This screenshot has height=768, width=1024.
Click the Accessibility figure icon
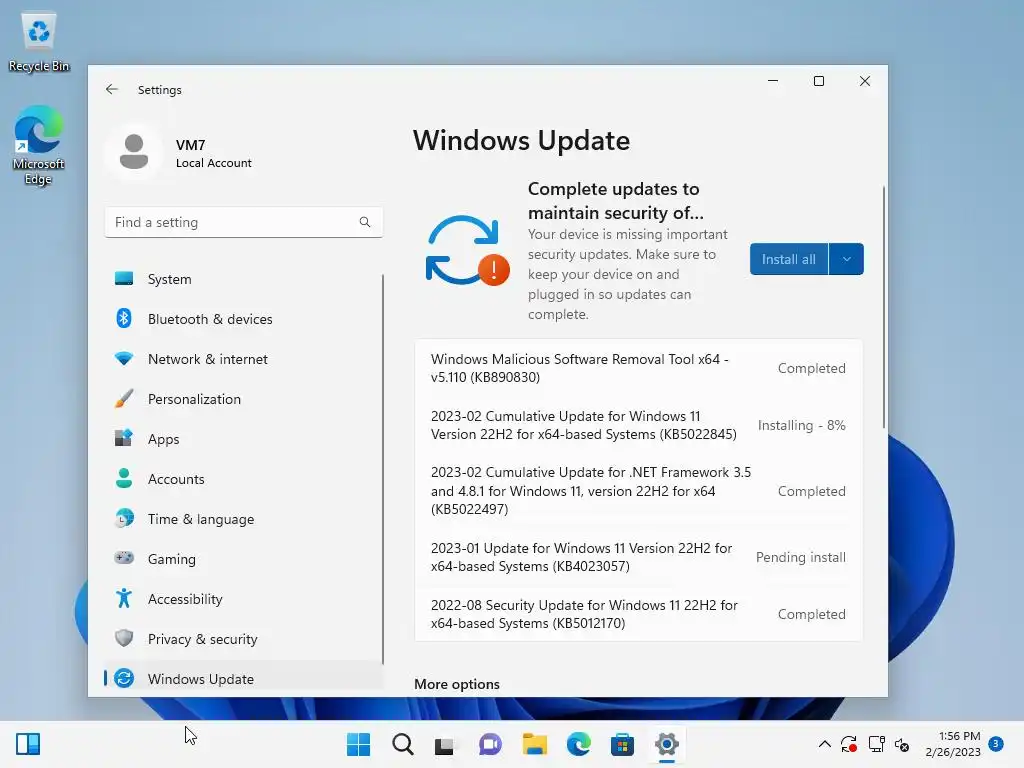123,598
